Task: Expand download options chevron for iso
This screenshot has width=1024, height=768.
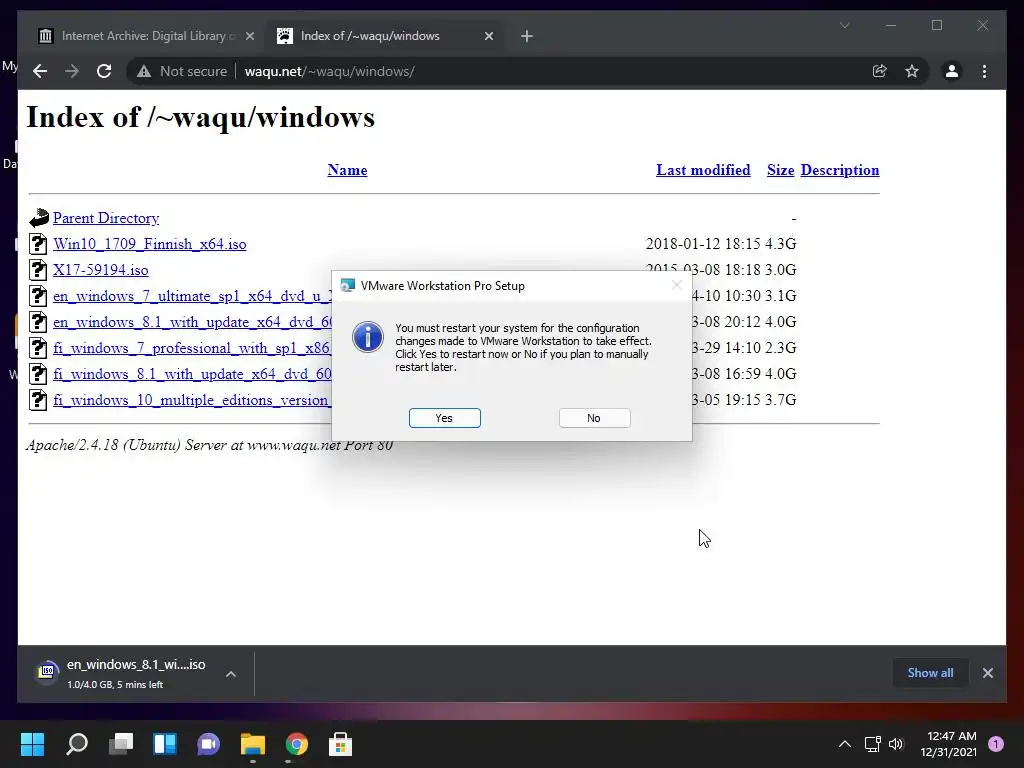Action: tap(231, 674)
